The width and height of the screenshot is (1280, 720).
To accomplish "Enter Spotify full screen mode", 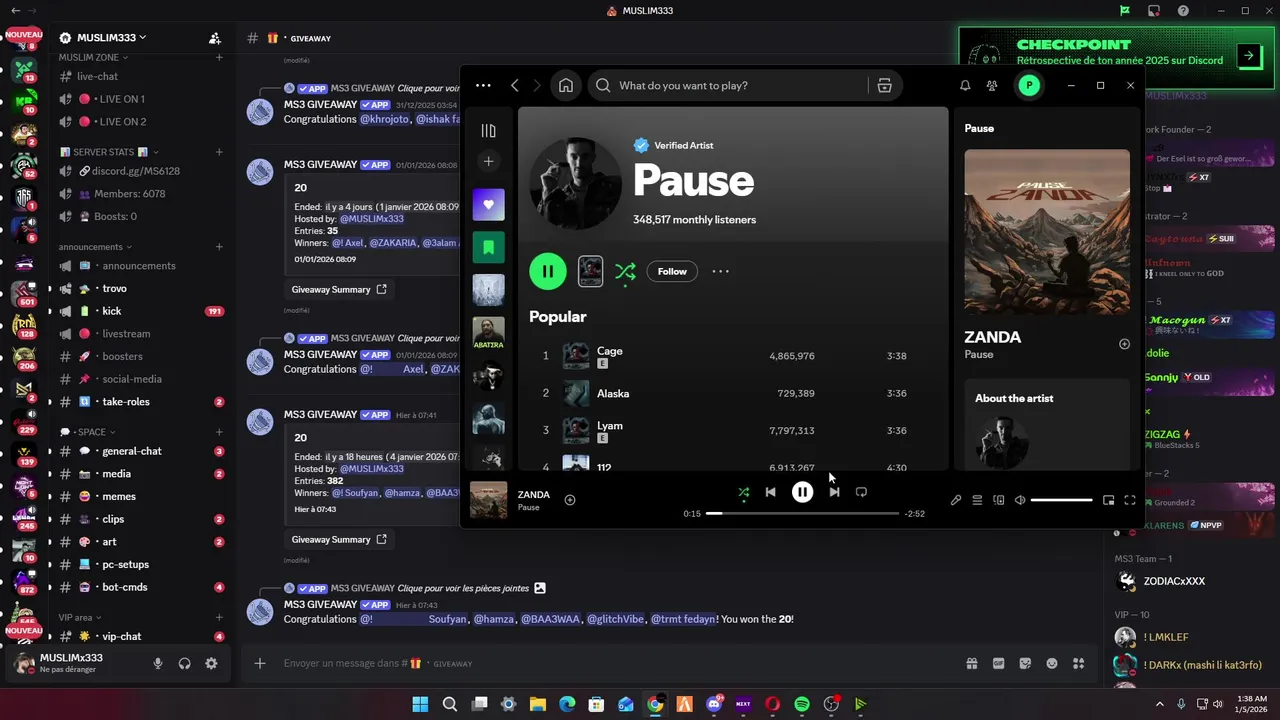I will point(1130,500).
